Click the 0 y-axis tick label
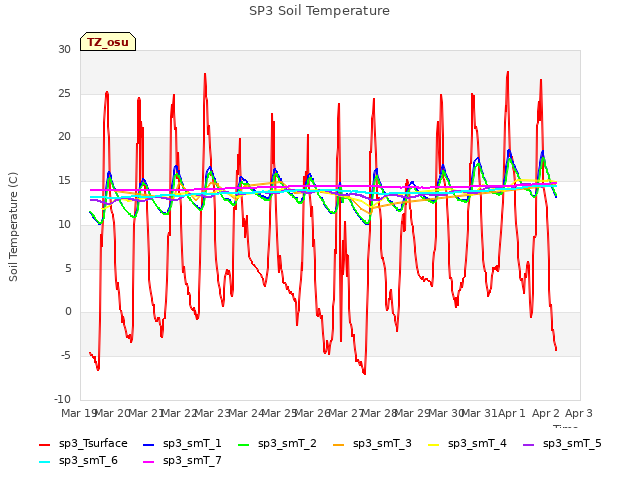 [x=68, y=312]
